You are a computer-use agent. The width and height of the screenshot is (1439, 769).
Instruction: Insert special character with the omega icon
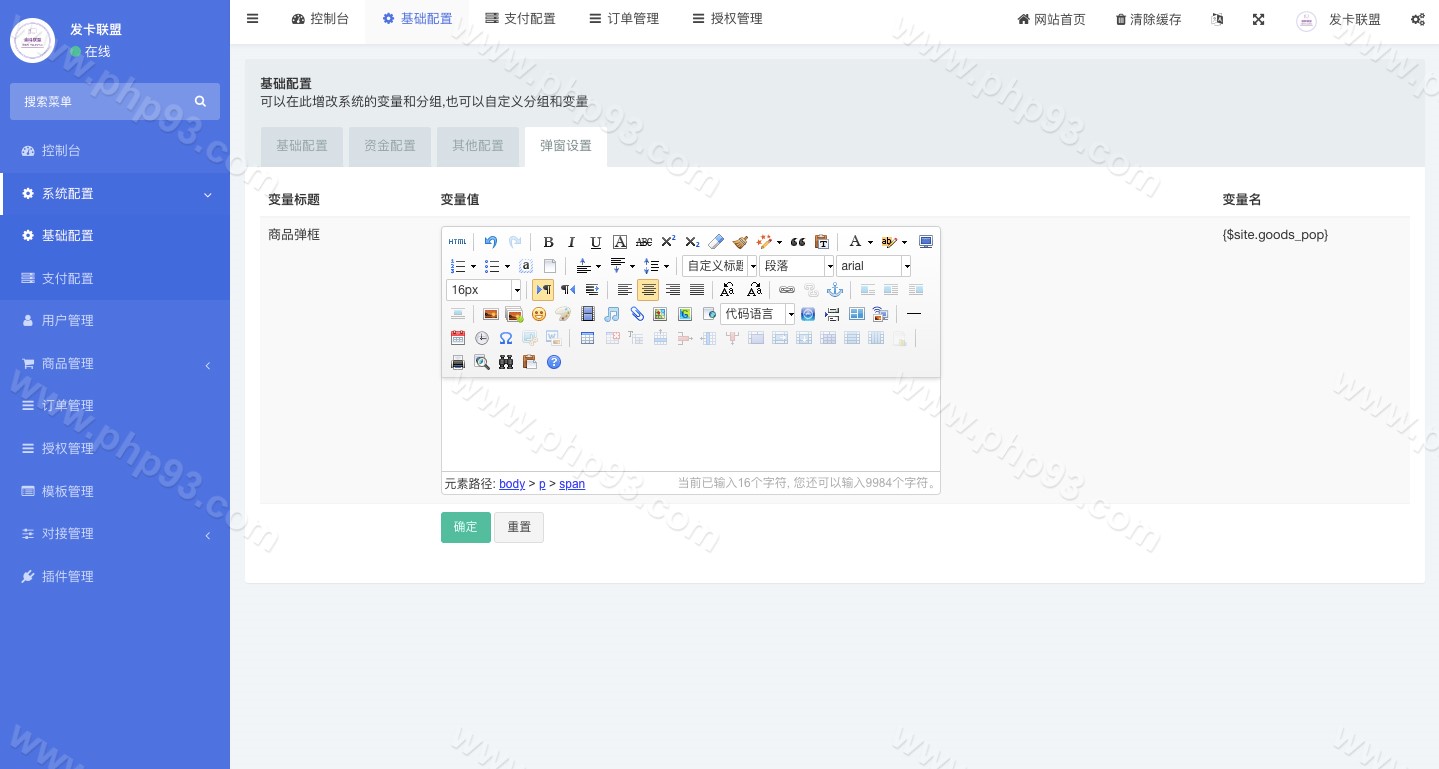[506, 338]
